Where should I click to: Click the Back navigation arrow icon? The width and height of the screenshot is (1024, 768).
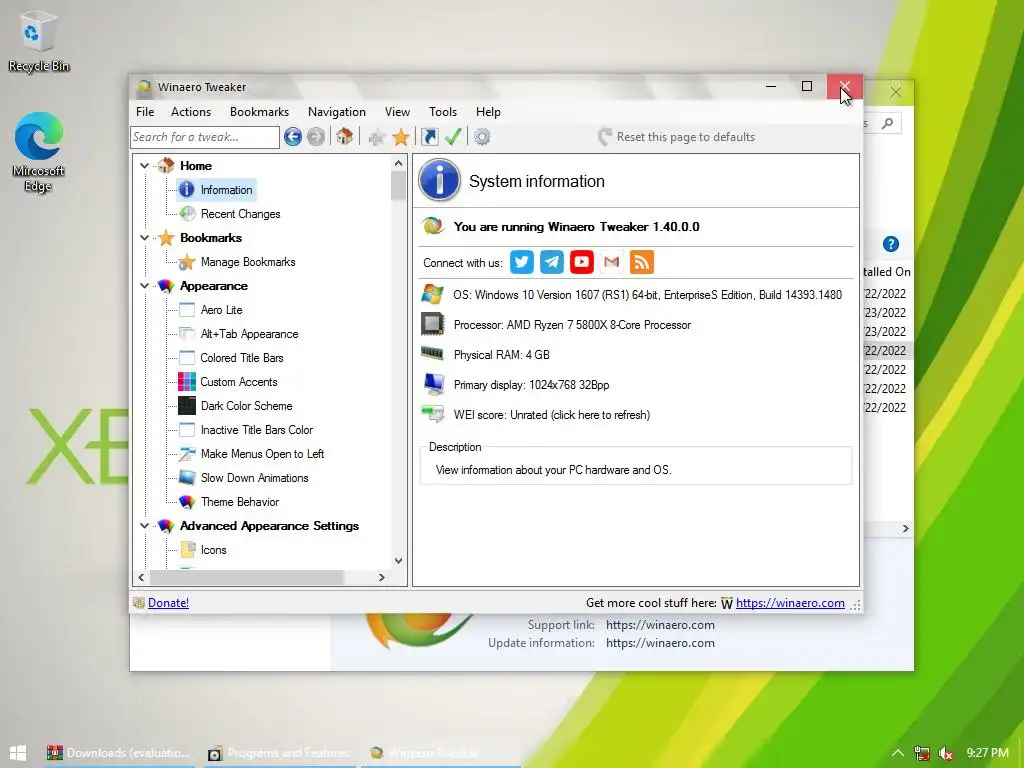pyautogui.click(x=293, y=137)
